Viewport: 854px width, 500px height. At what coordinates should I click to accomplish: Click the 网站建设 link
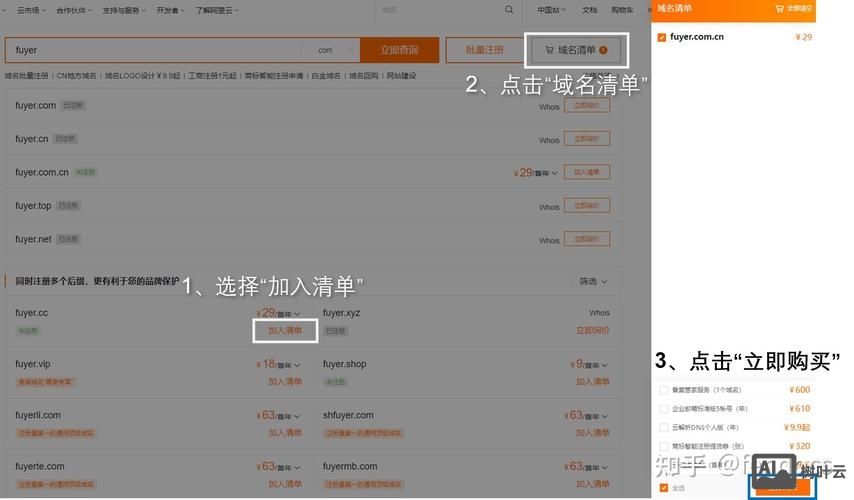[x=401, y=76]
